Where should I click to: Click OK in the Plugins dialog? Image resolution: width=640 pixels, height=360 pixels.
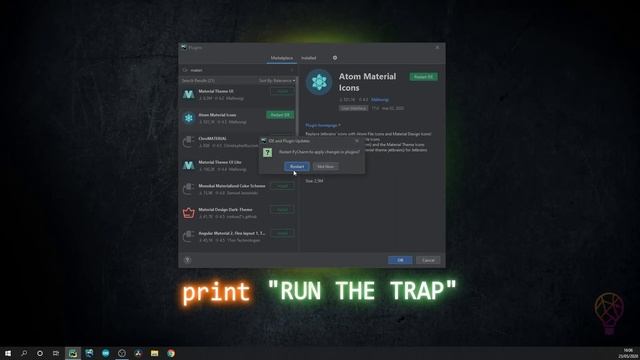(400, 260)
